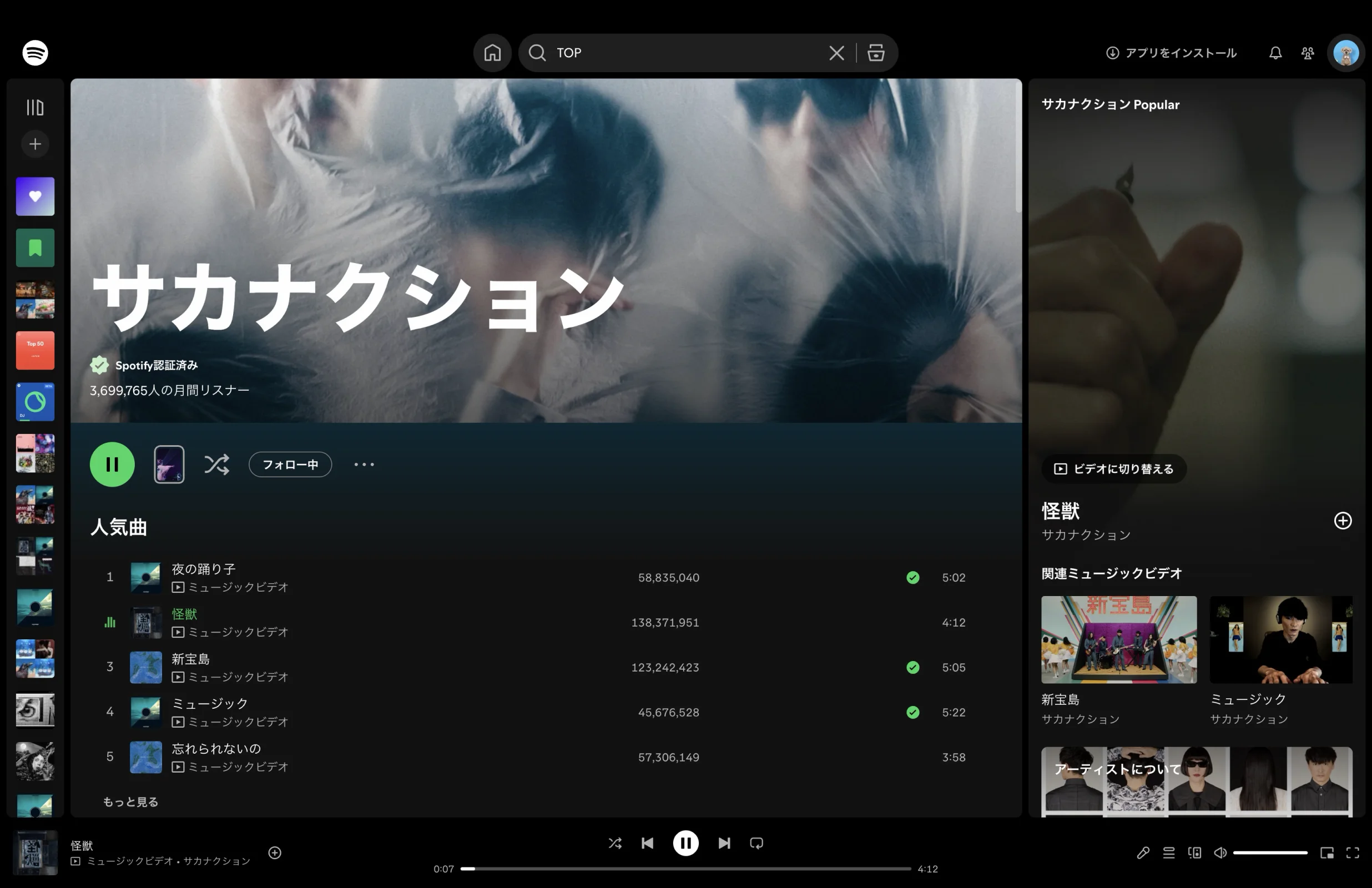Viewport: 1372px width, 888px height.
Task: Toggle shuffle in player controls
Action: 615,843
